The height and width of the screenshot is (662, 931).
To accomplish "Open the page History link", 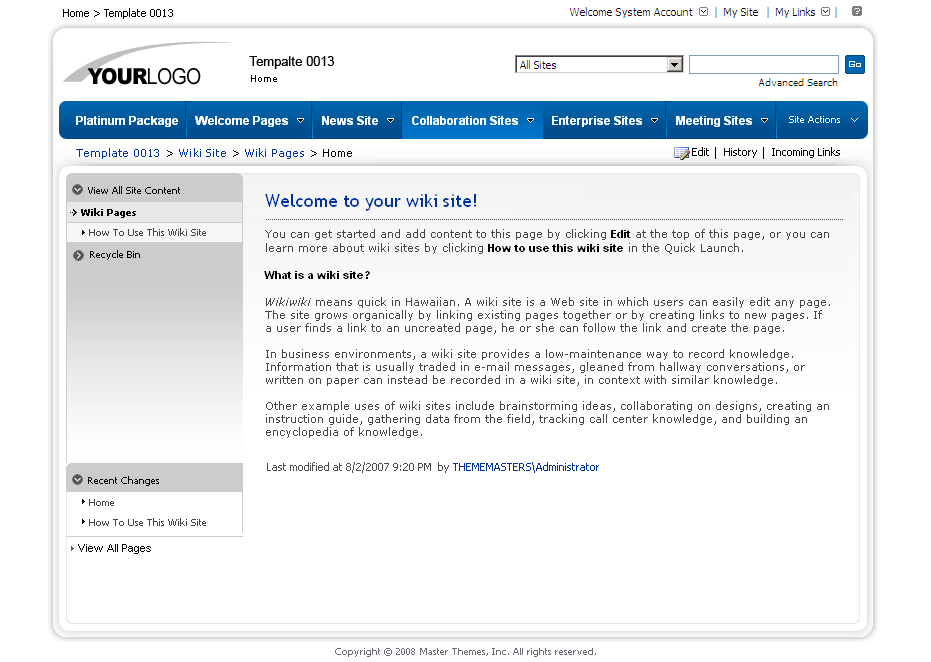I will (x=739, y=153).
